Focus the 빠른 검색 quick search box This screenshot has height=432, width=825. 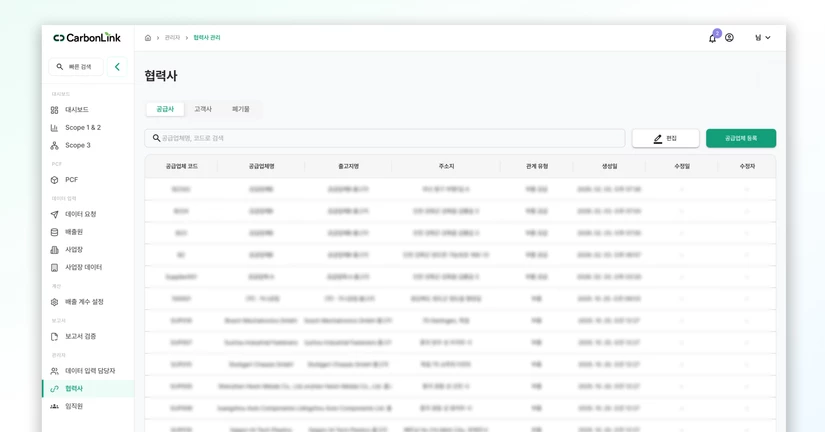[76, 67]
